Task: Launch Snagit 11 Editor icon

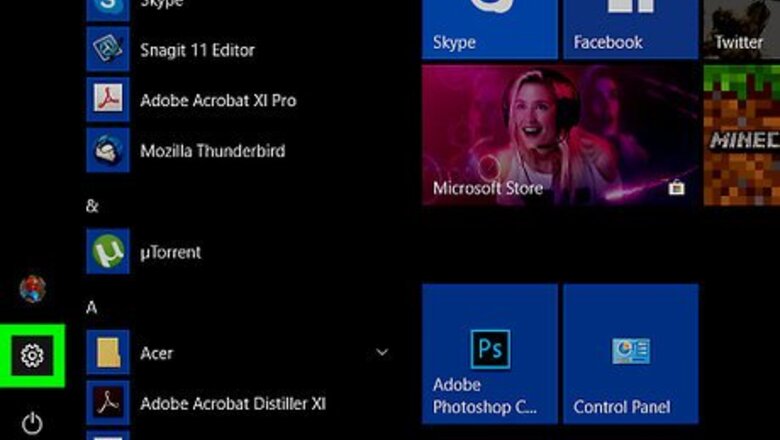Action: point(108,49)
